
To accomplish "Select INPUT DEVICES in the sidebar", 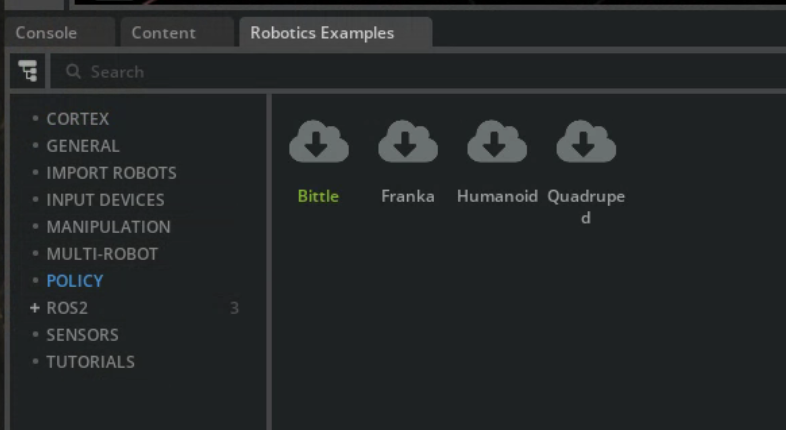I will click(105, 200).
